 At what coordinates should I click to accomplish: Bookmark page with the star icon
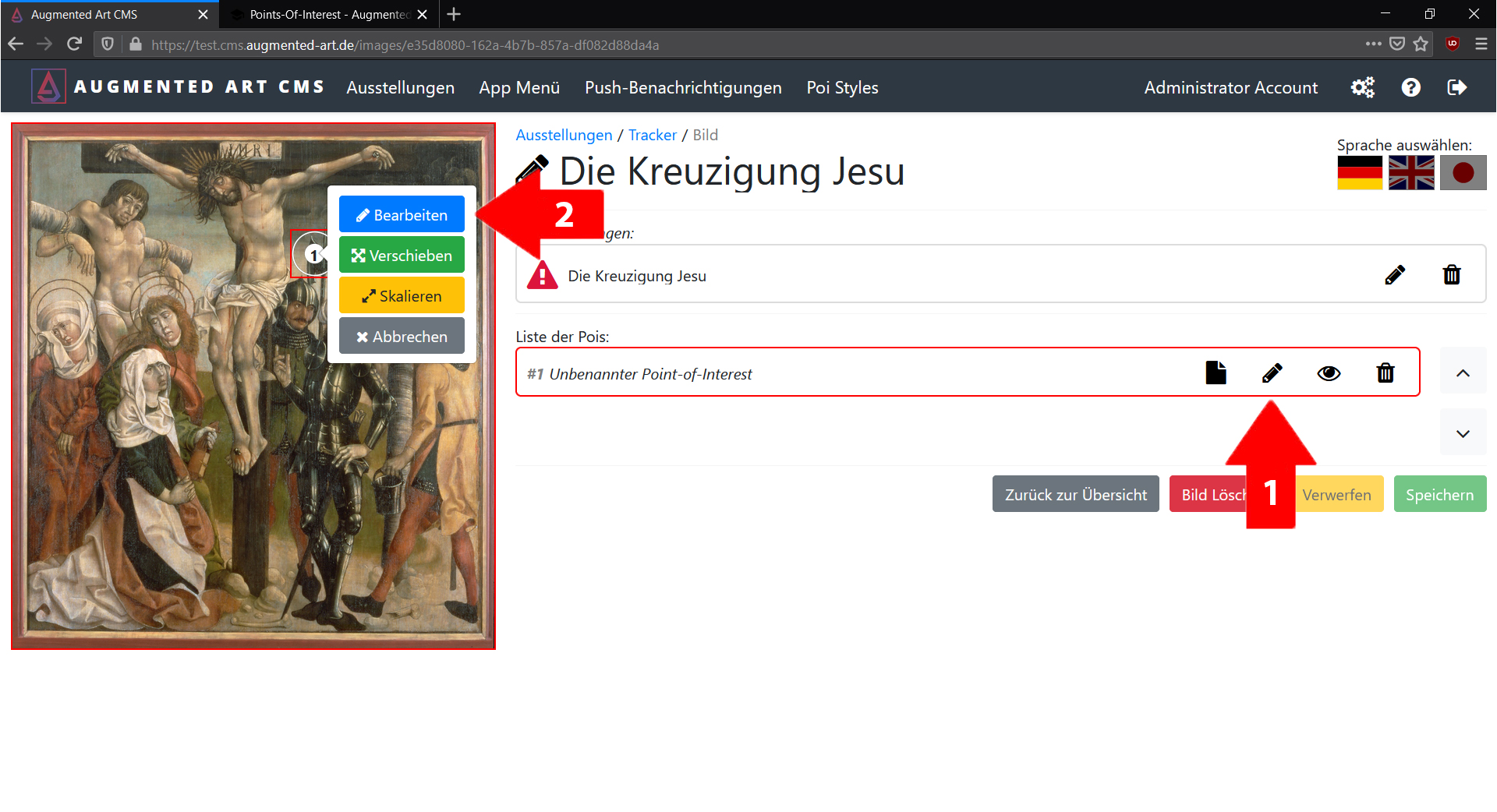pos(1421,44)
